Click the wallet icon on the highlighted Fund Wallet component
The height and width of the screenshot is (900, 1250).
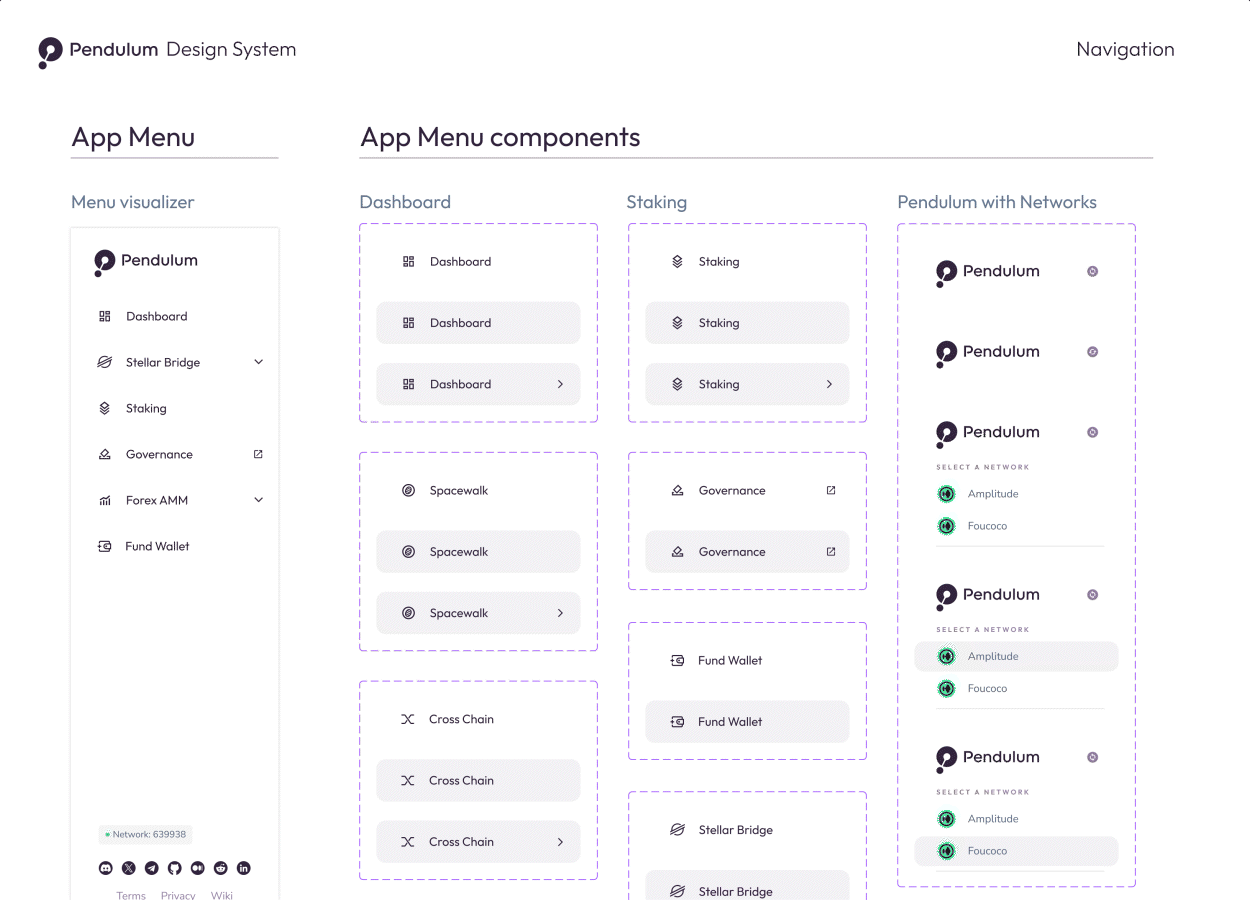click(677, 722)
